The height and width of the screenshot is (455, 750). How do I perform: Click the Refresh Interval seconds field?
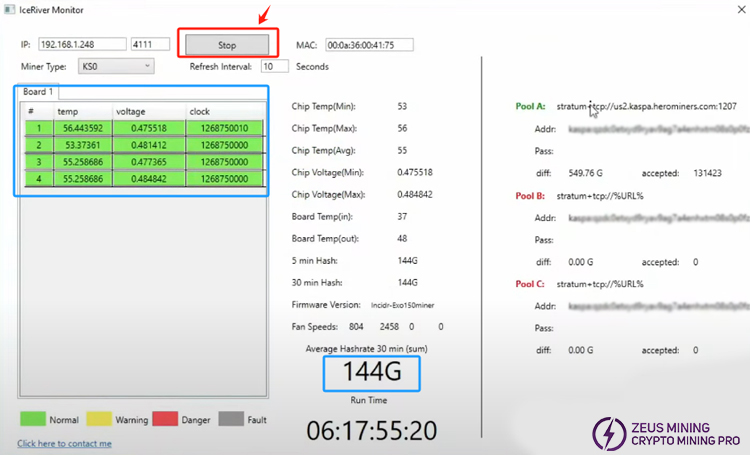click(274, 67)
